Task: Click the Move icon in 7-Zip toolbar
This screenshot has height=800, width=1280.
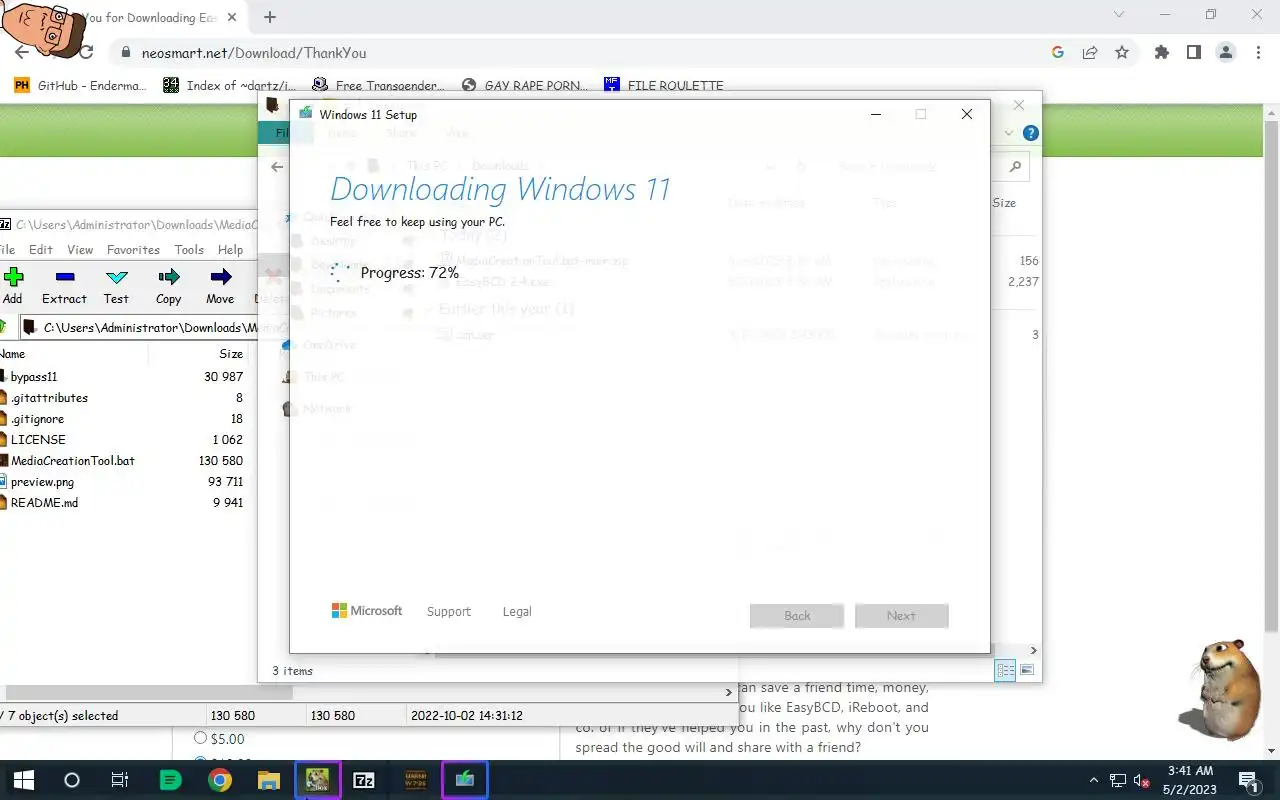Action: (x=220, y=285)
